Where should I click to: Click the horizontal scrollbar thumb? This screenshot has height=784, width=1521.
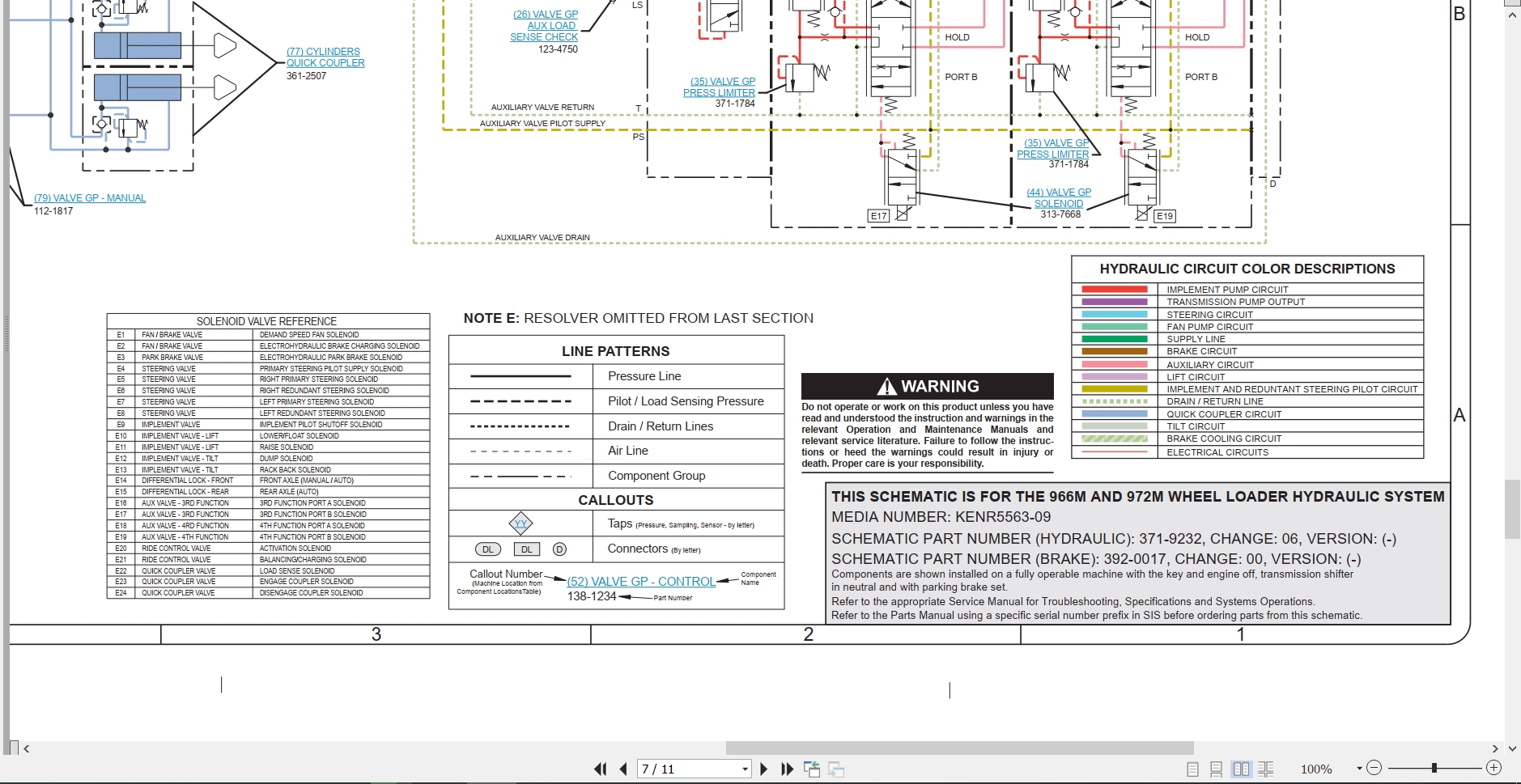click(959, 748)
